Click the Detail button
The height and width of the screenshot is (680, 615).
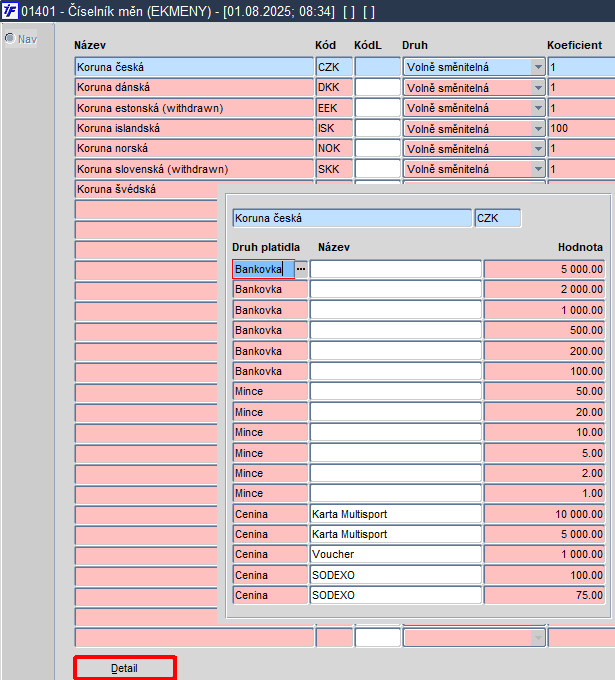[125, 668]
